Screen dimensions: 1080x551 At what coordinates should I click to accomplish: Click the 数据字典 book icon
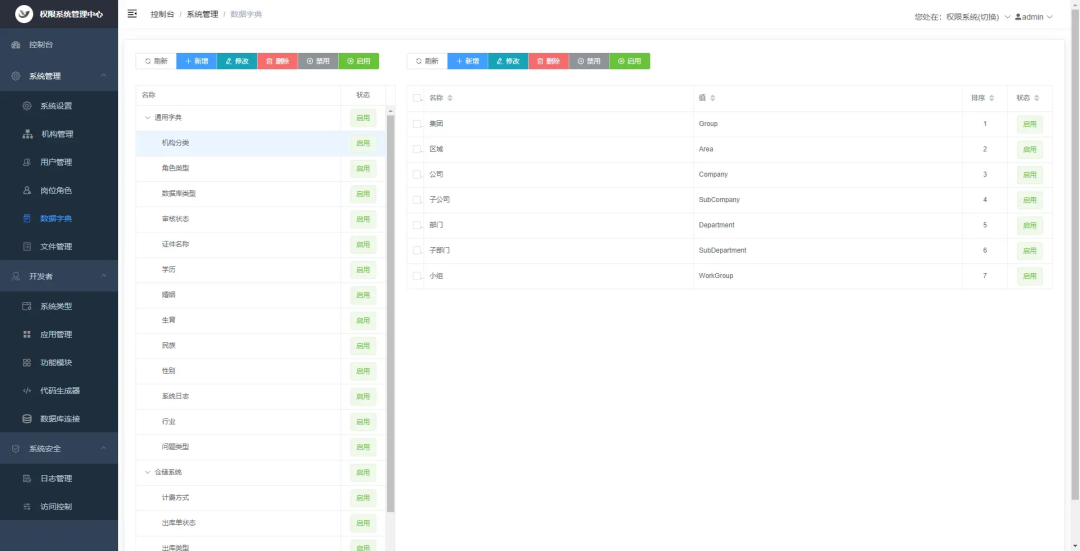(x=27, y=218)
